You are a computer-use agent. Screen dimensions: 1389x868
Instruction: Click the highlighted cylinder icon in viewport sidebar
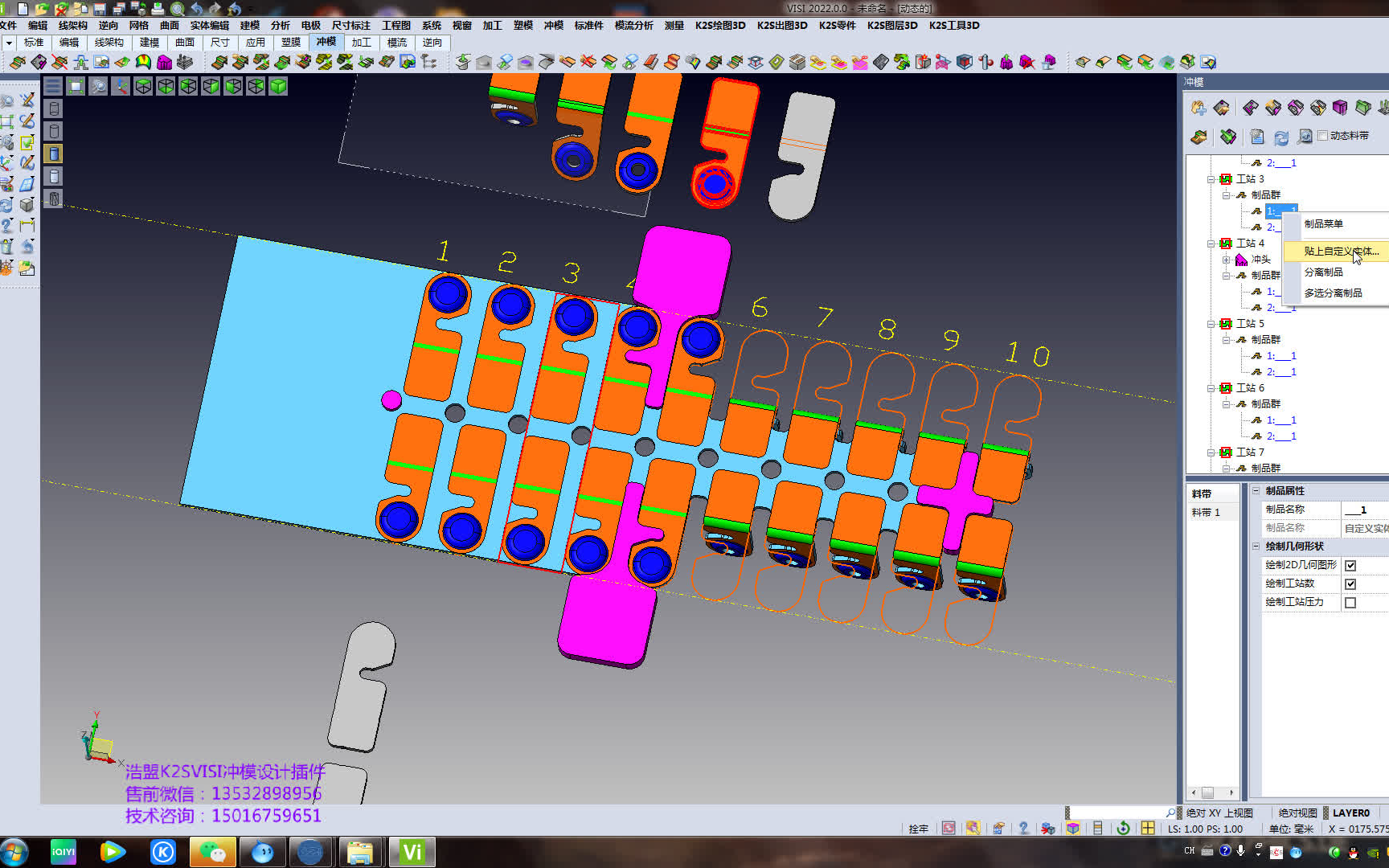54,154
